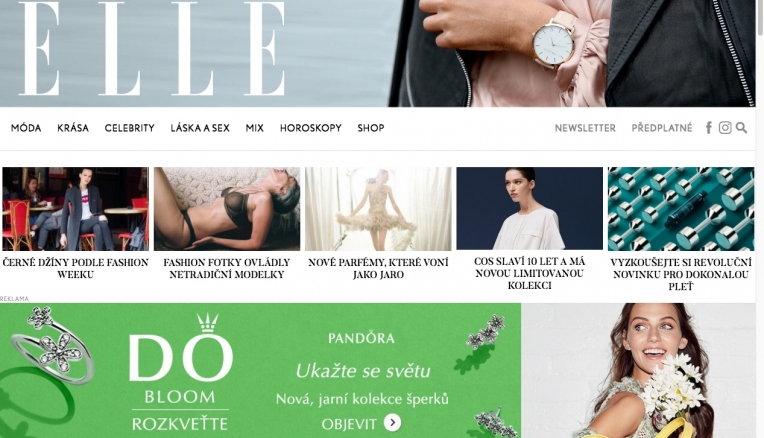Screen dimensions: 764x438
Task: Open the SHOP menu item
Action: tap(371, 128)
